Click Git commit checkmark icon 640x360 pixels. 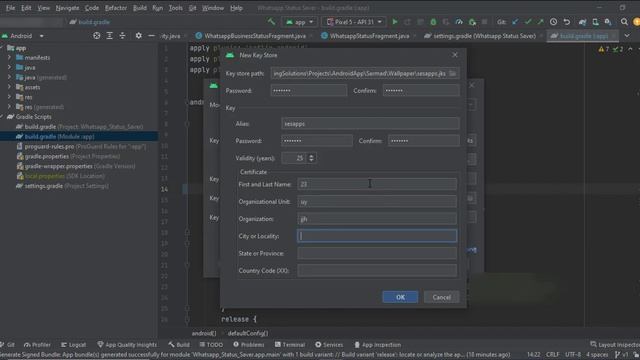point(528,22)
